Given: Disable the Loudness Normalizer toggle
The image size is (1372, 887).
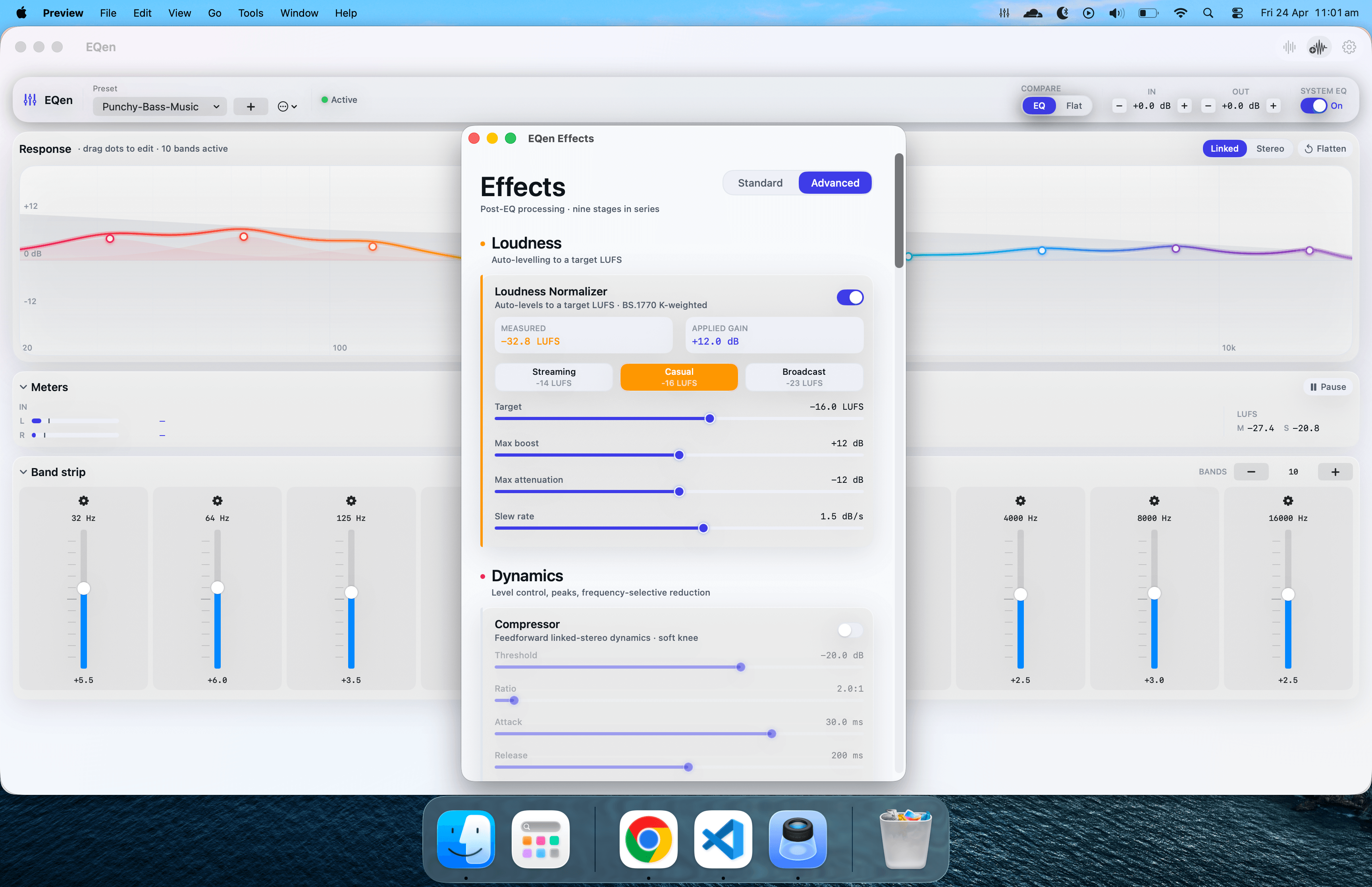Looking at the screenshot, I should pyautogui.click(x=849, y=297).
